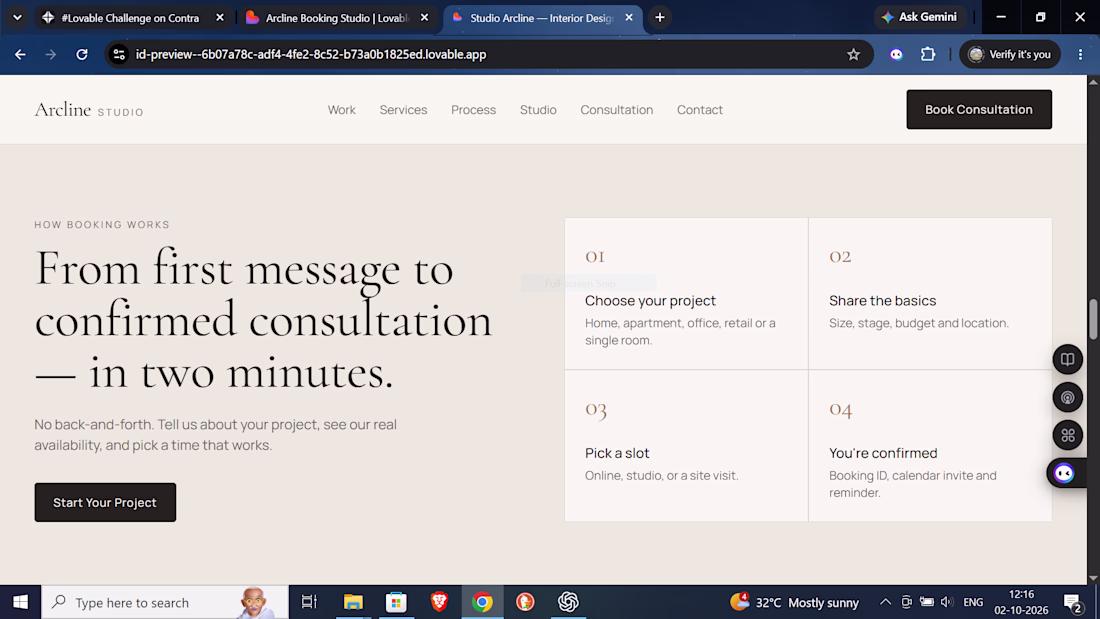Show hidden system tray icons
Image resolution: width=1100 pixels, height=619 pixels.
click(885, 602)
